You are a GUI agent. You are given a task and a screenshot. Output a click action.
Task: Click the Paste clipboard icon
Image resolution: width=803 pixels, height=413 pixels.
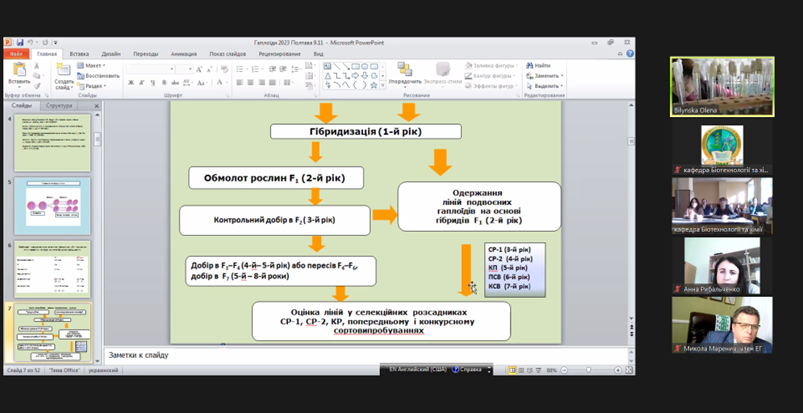click(x=19, y=70)
